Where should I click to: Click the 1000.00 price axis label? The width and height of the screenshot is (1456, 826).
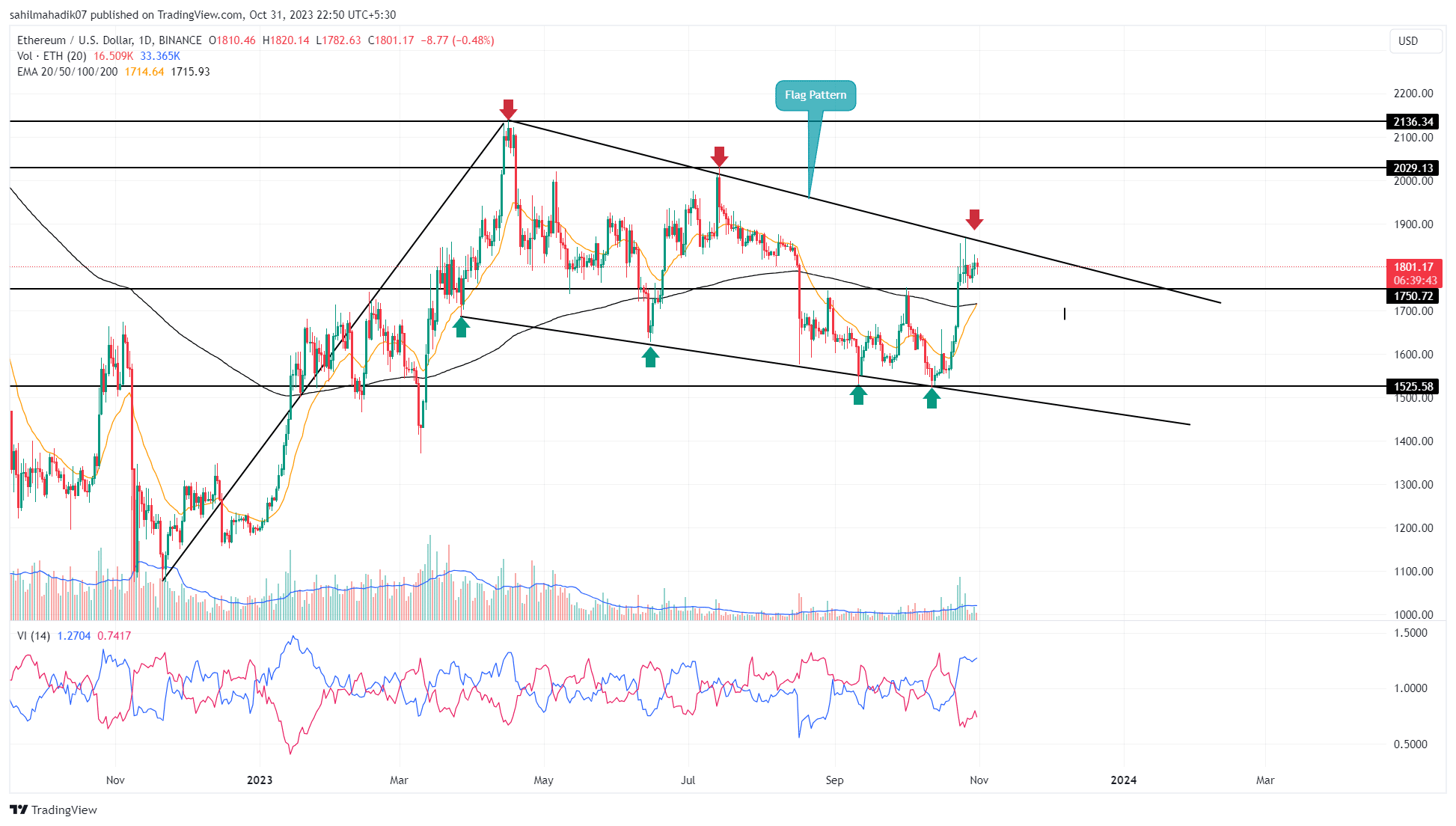tap(1413, 615)
